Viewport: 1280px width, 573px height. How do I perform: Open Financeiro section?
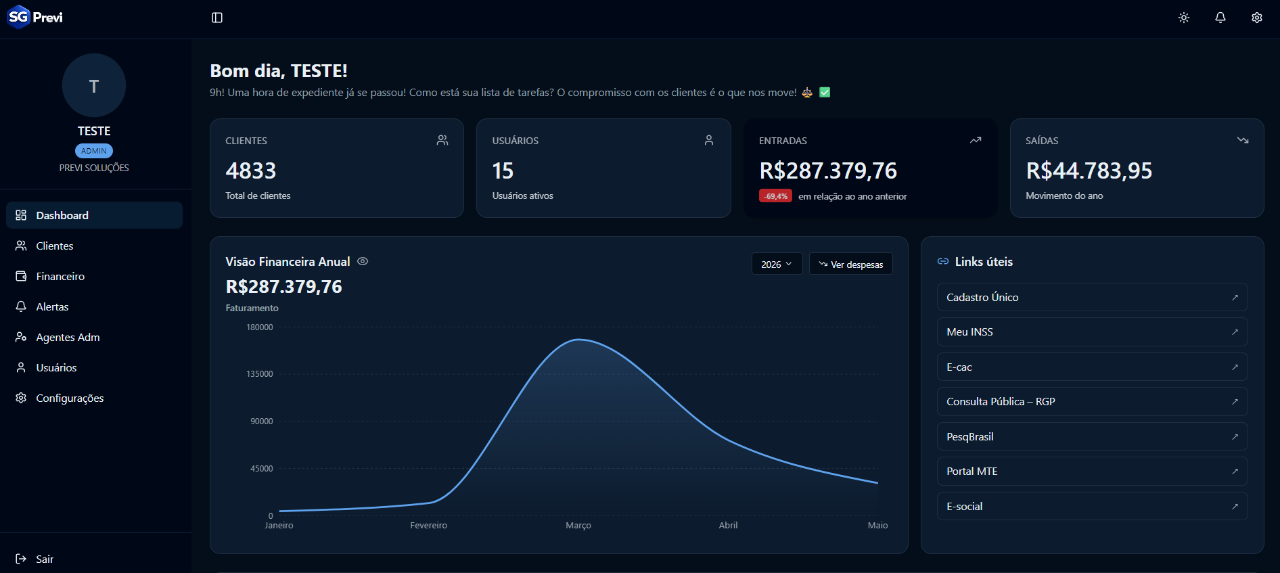[x=94, y=276]
